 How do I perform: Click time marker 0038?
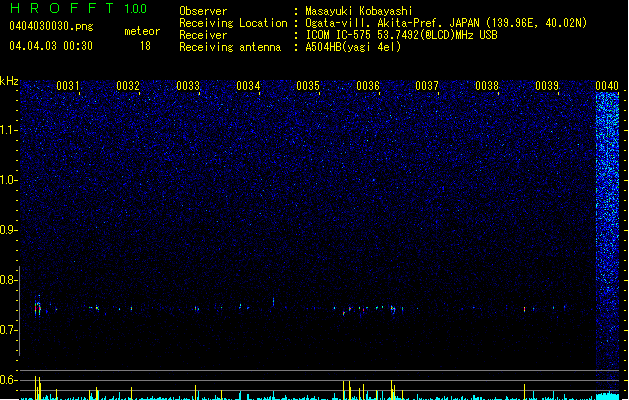[487, 86]
